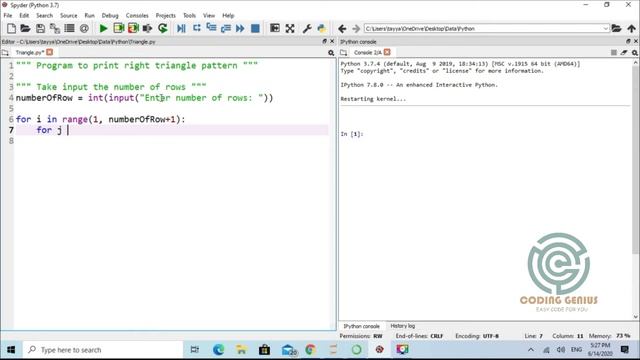Stop debugging with the blue square
Image resolution: width=640 pixels, height=360 pixels.
(255, 28)
